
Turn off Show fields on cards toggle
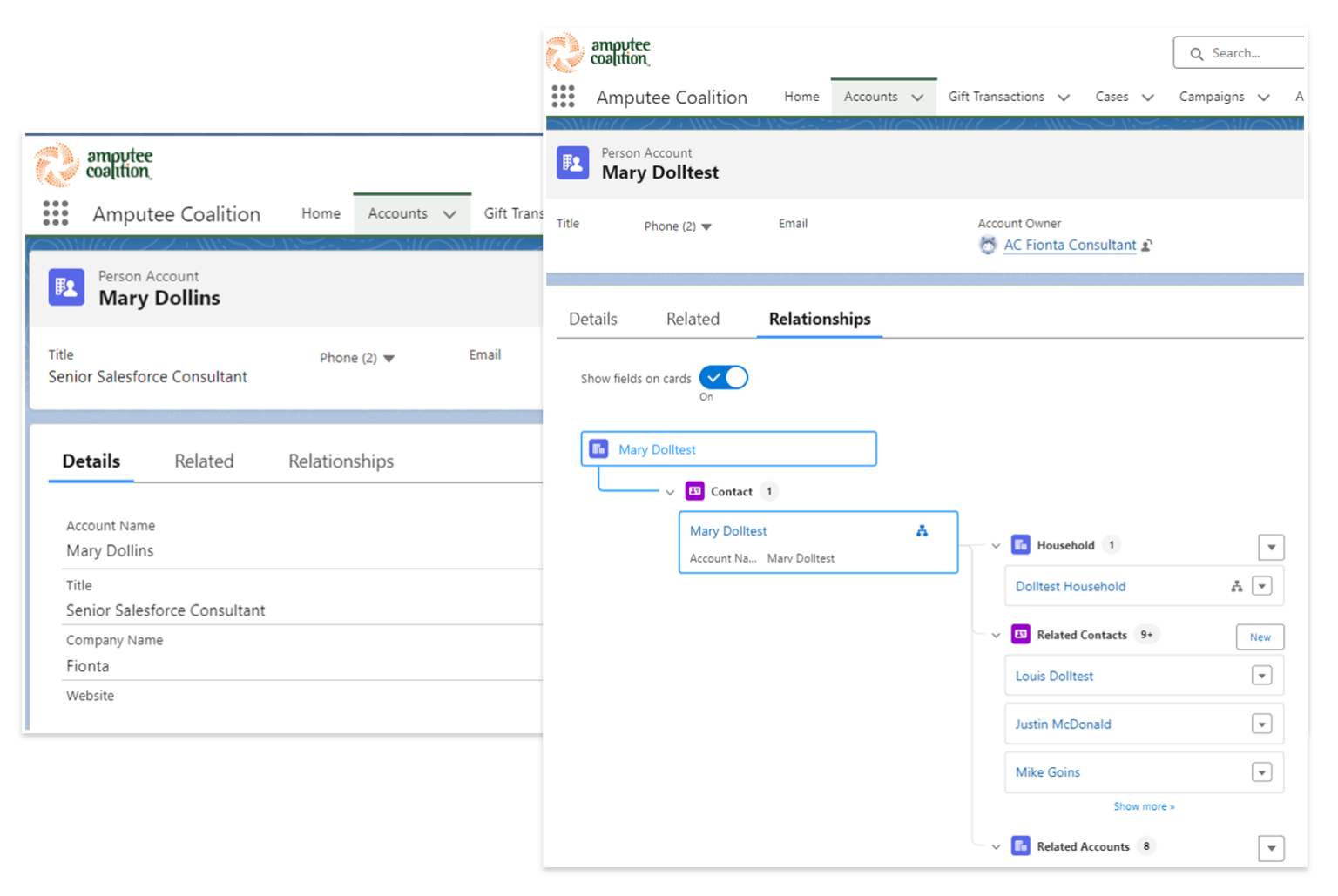tap(723, 378)
